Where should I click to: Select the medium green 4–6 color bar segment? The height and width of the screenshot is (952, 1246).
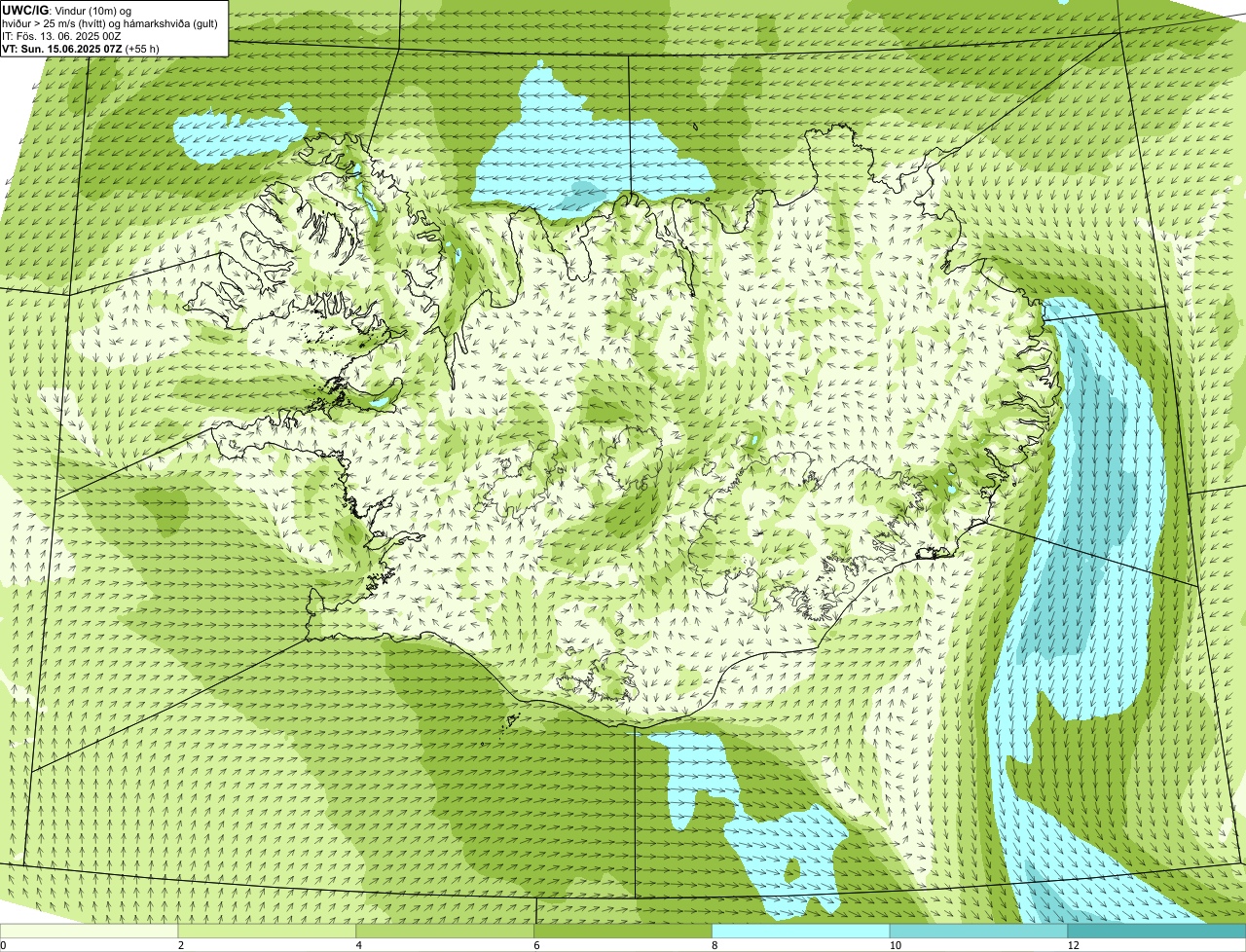pyautogui.click(x=446, y=932)
